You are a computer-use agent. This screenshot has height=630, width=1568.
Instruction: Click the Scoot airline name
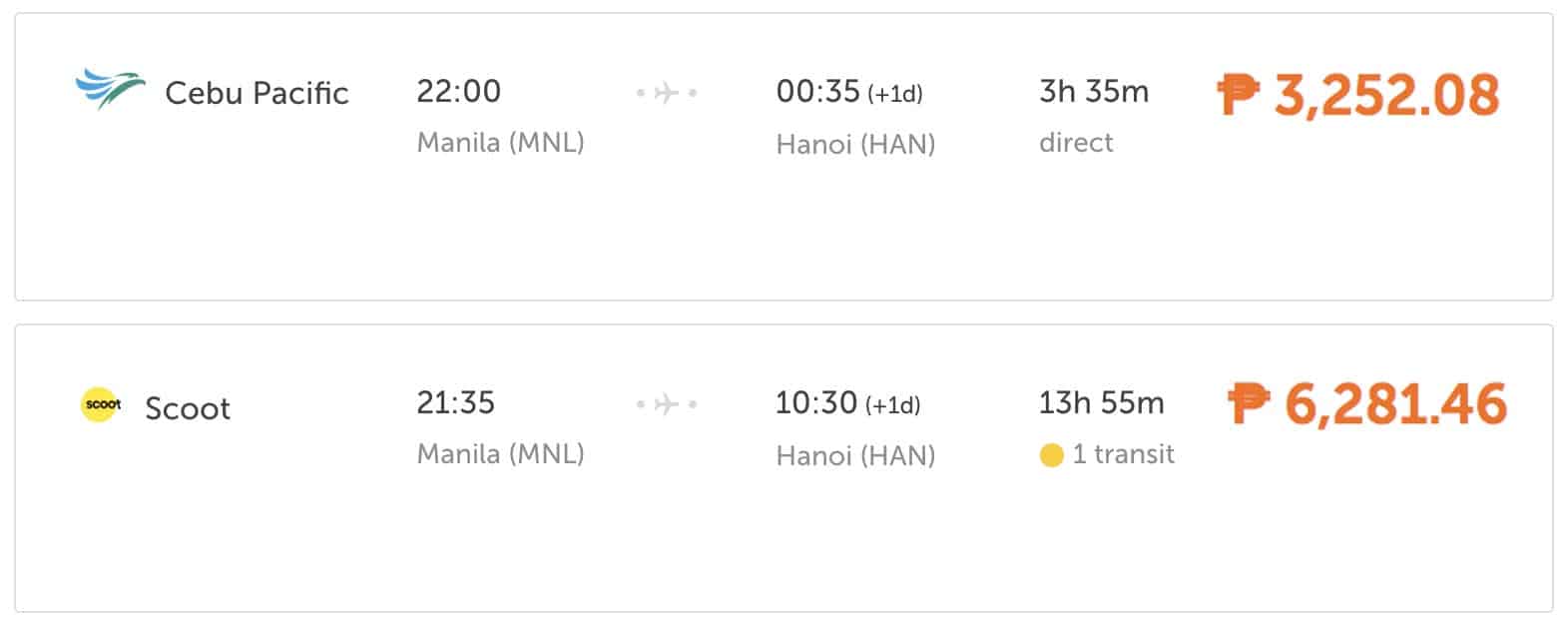(188, 408)
